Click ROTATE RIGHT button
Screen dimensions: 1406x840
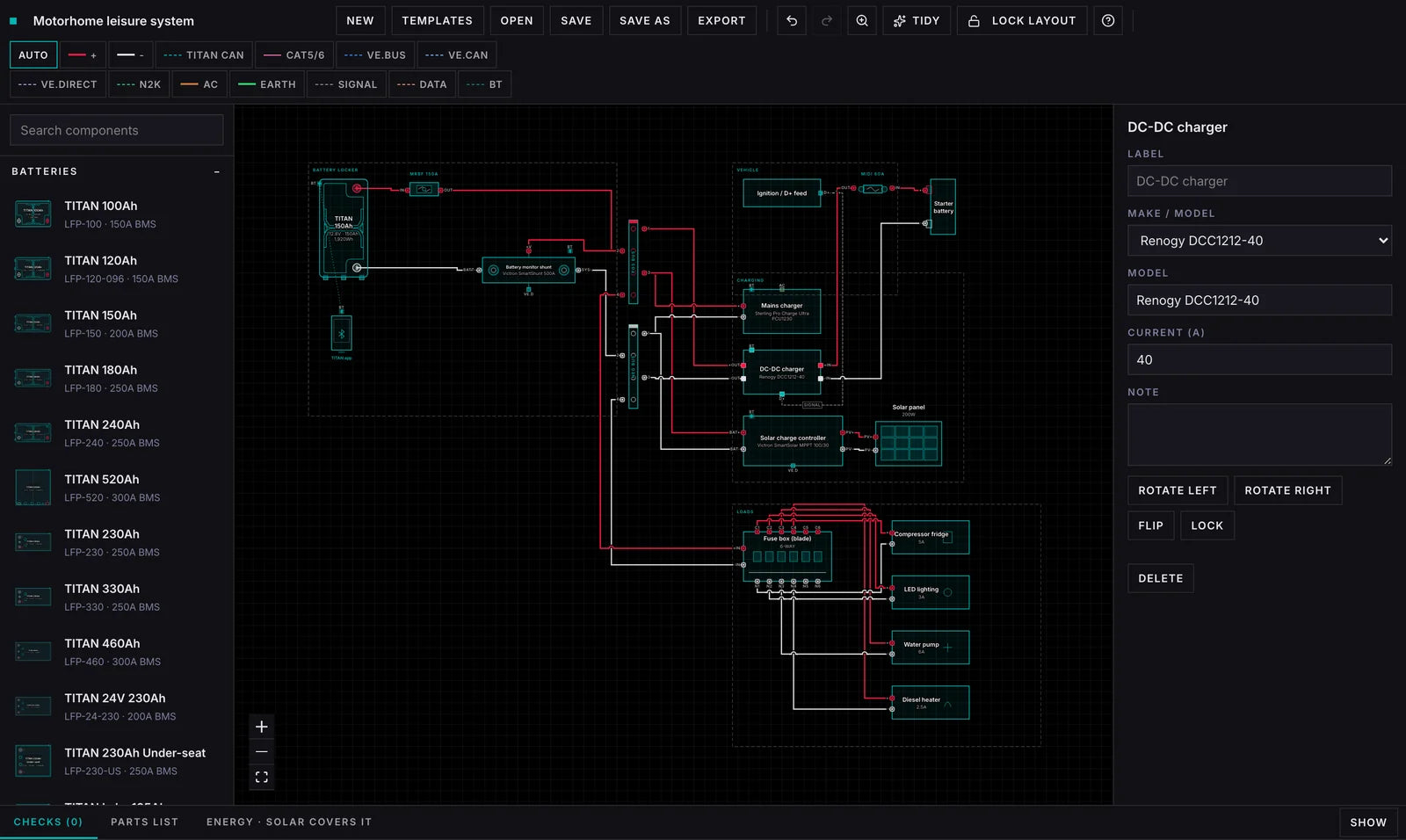pos(1287,490)
